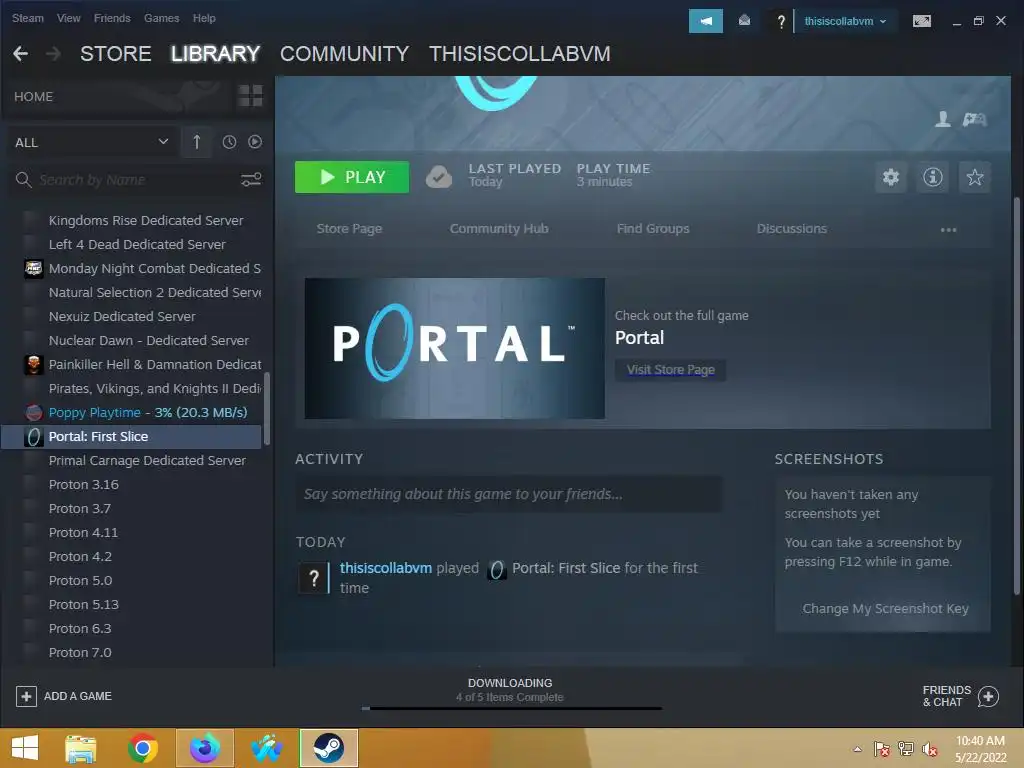This screenshot has height=768, width=1024.
Task: Click the controller support icon
Action: (974, 119)
